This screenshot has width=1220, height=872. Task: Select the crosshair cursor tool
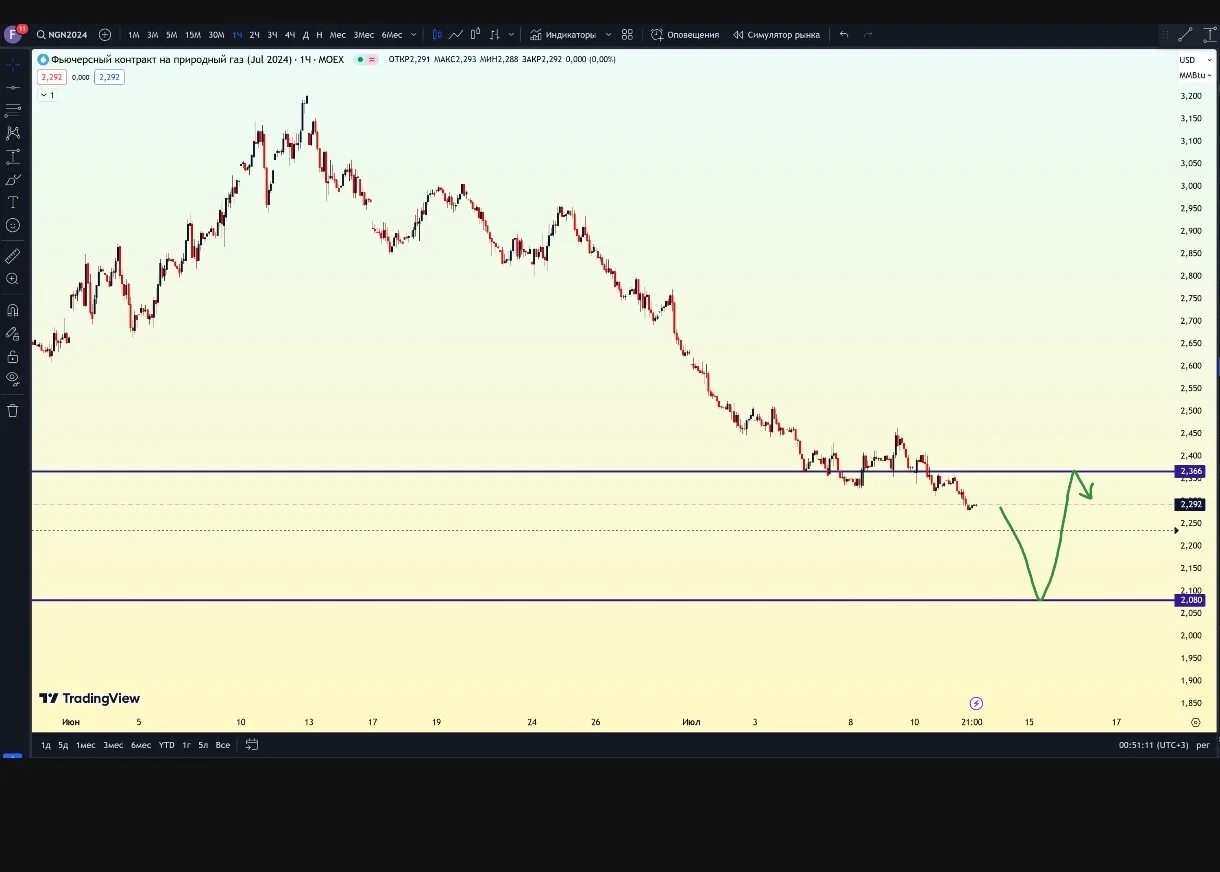coord(13,64)
